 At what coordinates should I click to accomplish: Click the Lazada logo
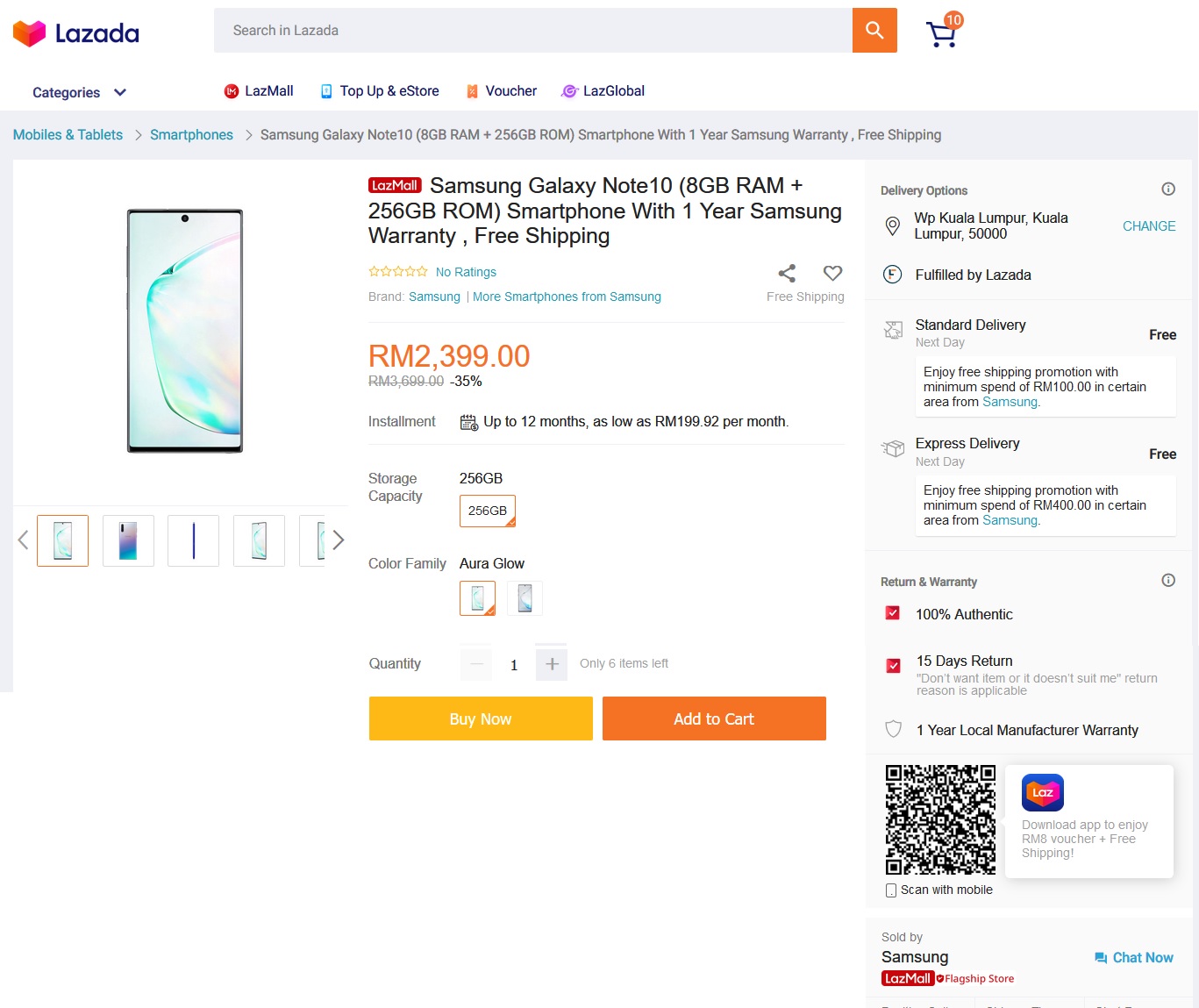click(x=76, y=33)
